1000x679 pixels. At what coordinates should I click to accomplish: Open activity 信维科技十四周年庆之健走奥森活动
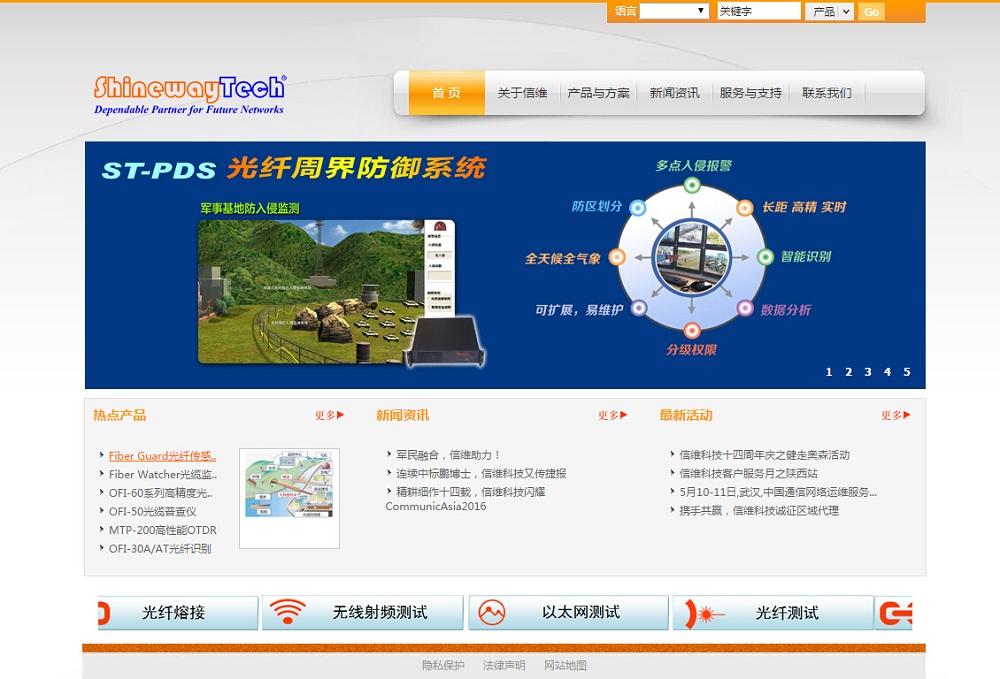(764, 455)
